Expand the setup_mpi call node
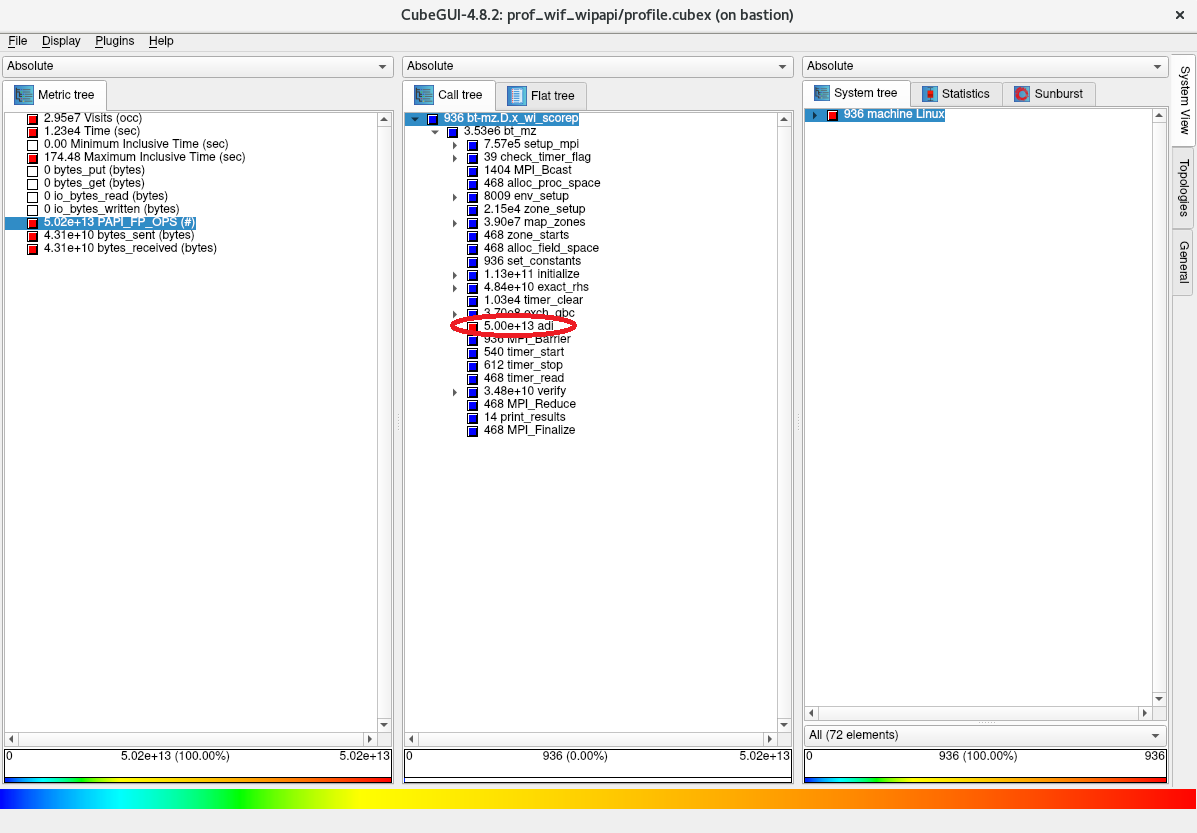The height and width of the screenshot is (833, 1197). pyautogui.click(x=455, y=145)
